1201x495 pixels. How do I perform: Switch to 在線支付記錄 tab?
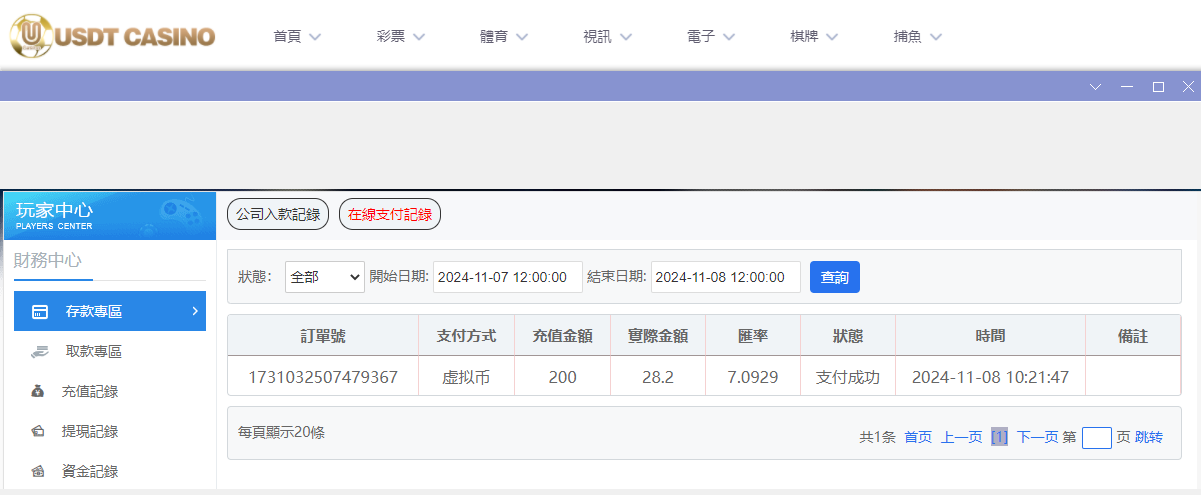click(390, 214)
